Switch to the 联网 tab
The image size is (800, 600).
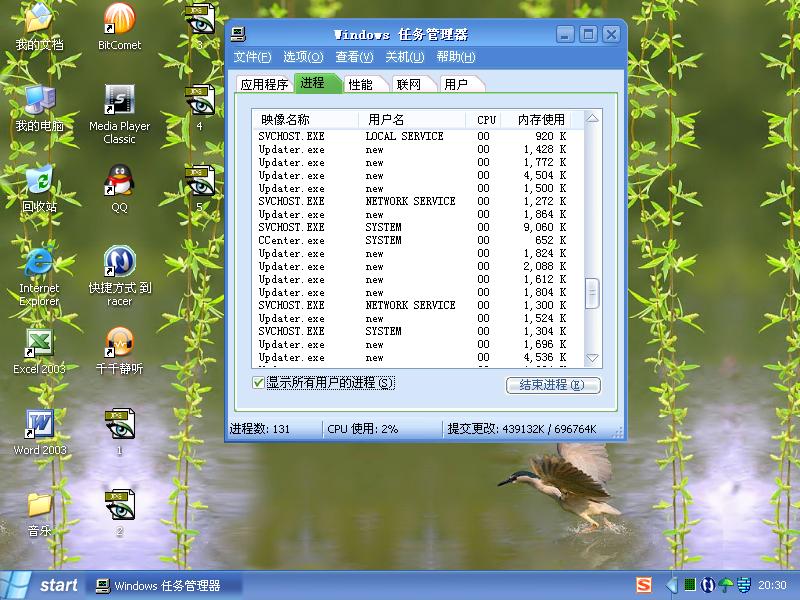tap(412, 84)
